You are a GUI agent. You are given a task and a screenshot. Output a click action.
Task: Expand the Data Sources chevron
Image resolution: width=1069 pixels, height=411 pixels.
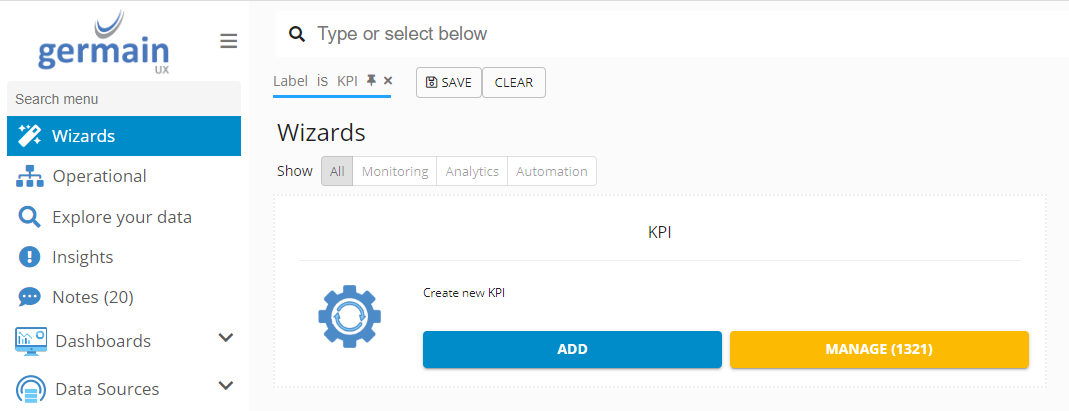[226, 386]
